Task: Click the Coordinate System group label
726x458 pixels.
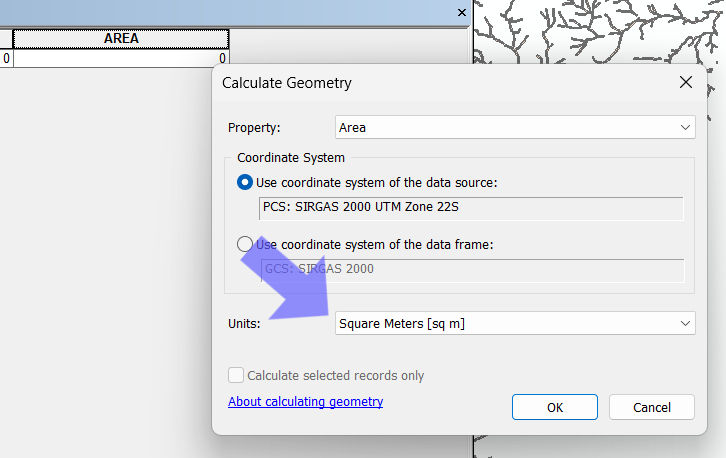Action: [291, 158]
